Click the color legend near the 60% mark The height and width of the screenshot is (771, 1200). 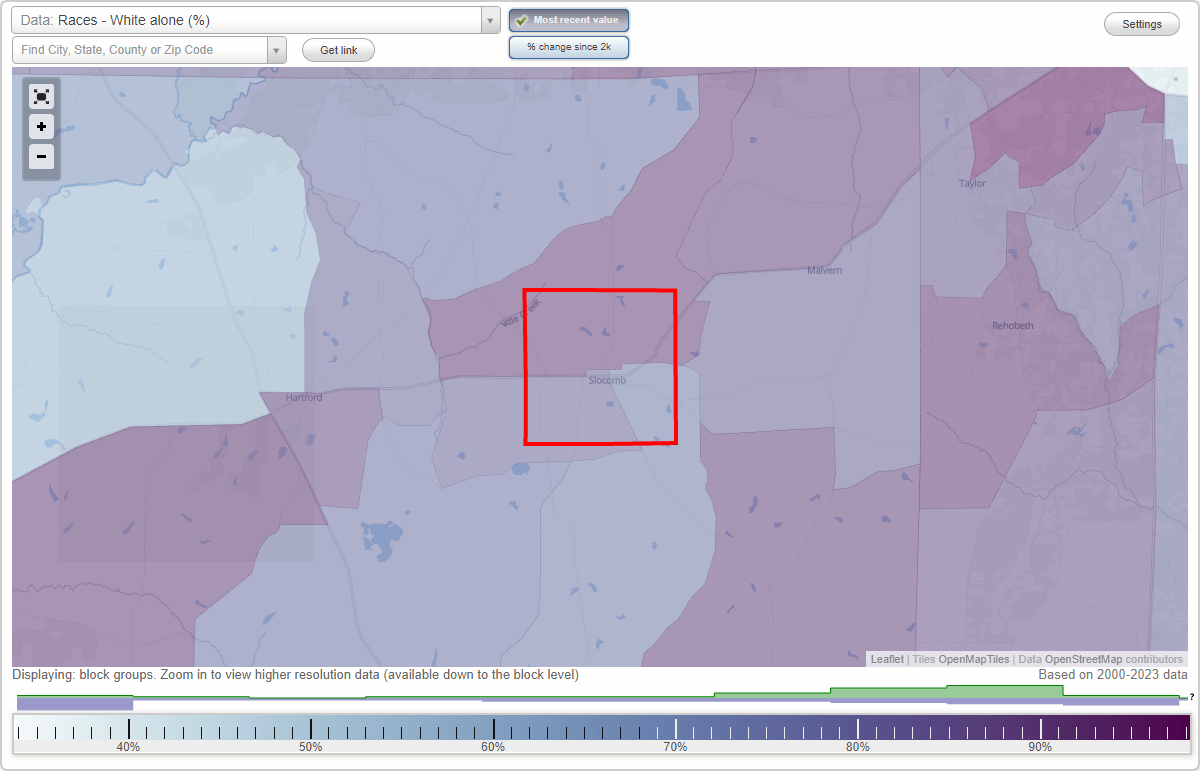click(x=492, y=724)
